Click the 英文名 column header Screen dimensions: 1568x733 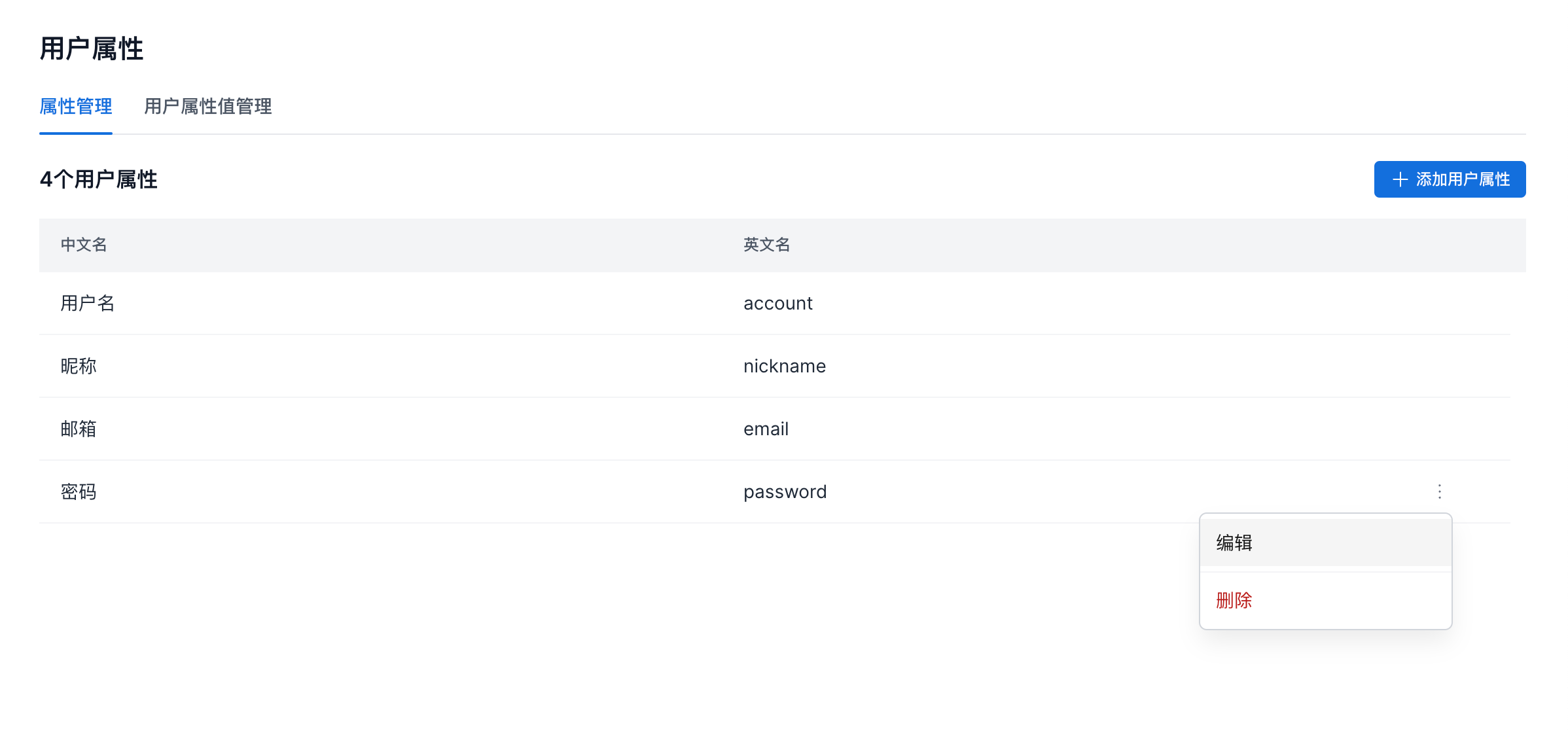click(x=766, y=245)
